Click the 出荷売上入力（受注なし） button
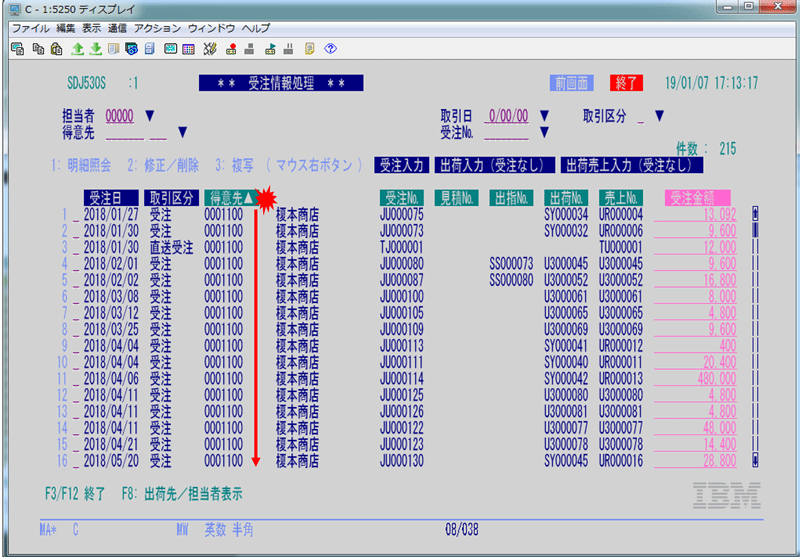Image resolution: width=800 pixels, height=557 pixels. coord(630,165)
